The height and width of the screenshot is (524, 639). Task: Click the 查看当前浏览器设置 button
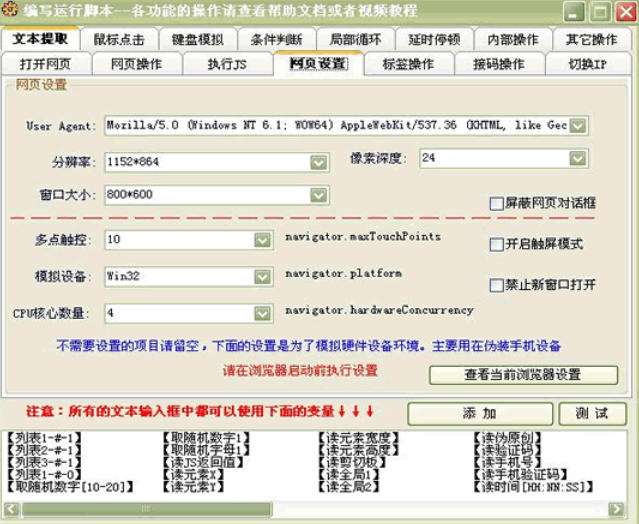pos(523,375)
